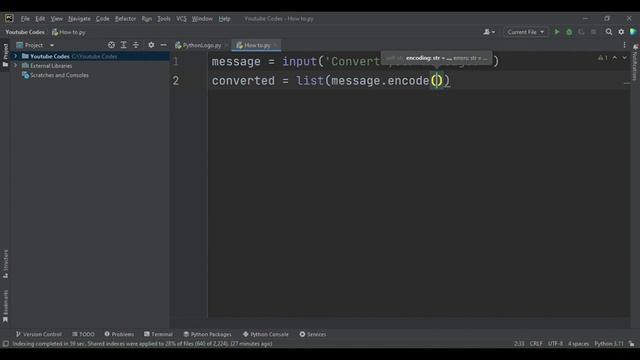Open Python Packages tool window
This screenshot has height=360, width=640.
coord(207,334)
